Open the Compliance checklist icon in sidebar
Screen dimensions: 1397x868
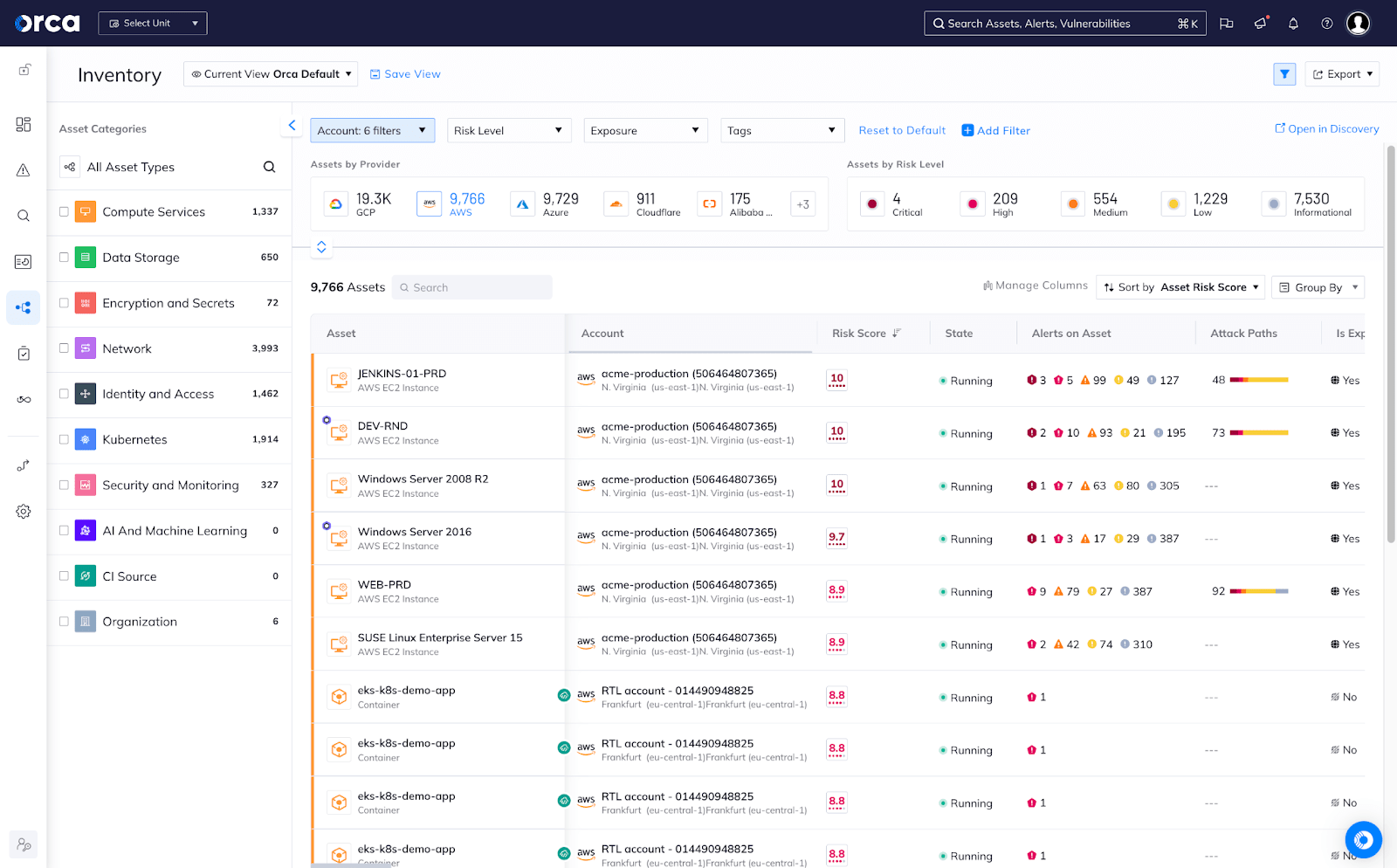pyautogui.click(x=23, y=353)
